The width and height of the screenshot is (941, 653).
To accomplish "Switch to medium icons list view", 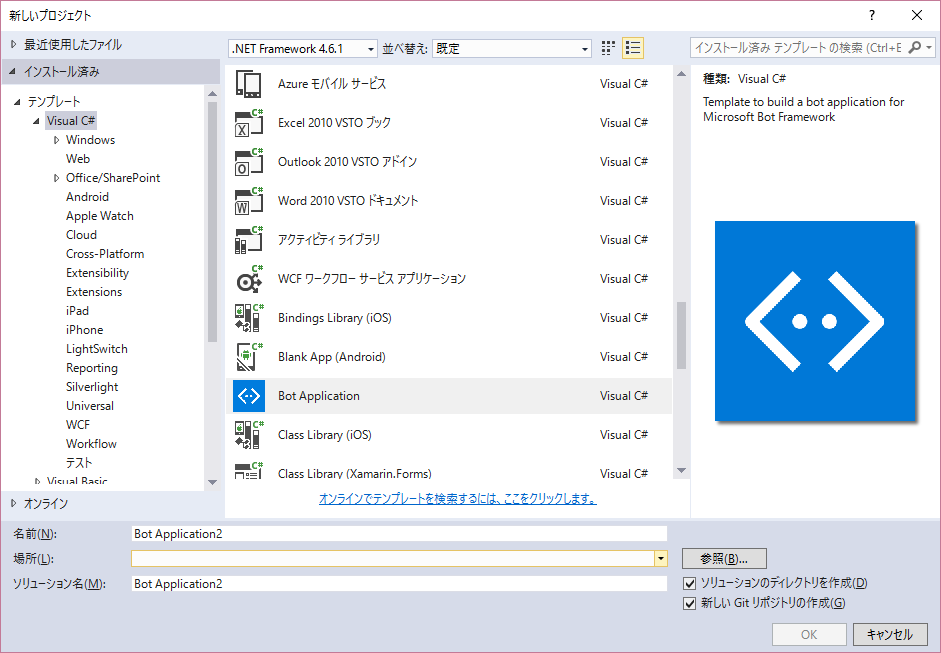I will pyautogui.click(x=633, y=48).
